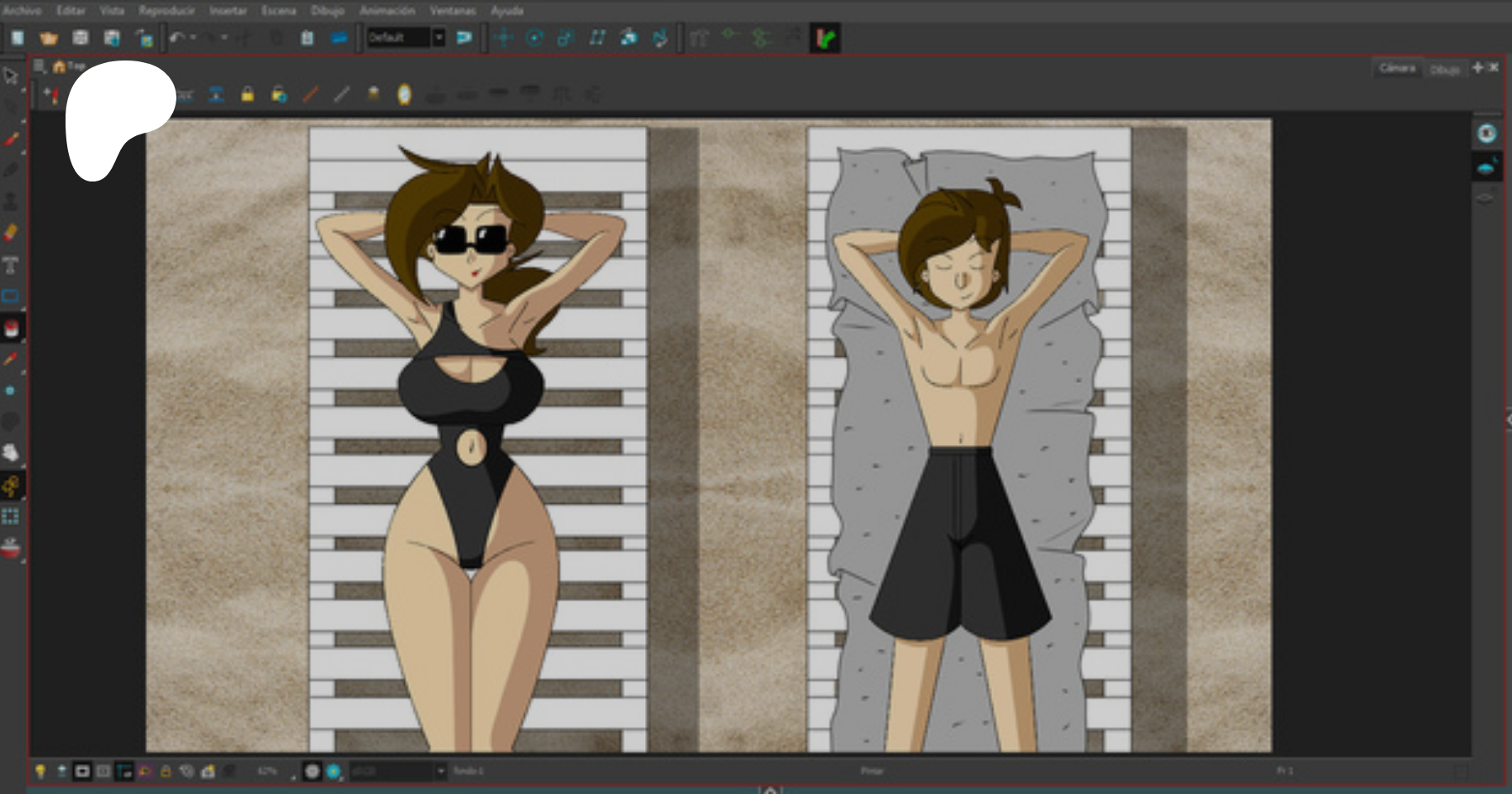Select the Eraser tool

(11, 232)
